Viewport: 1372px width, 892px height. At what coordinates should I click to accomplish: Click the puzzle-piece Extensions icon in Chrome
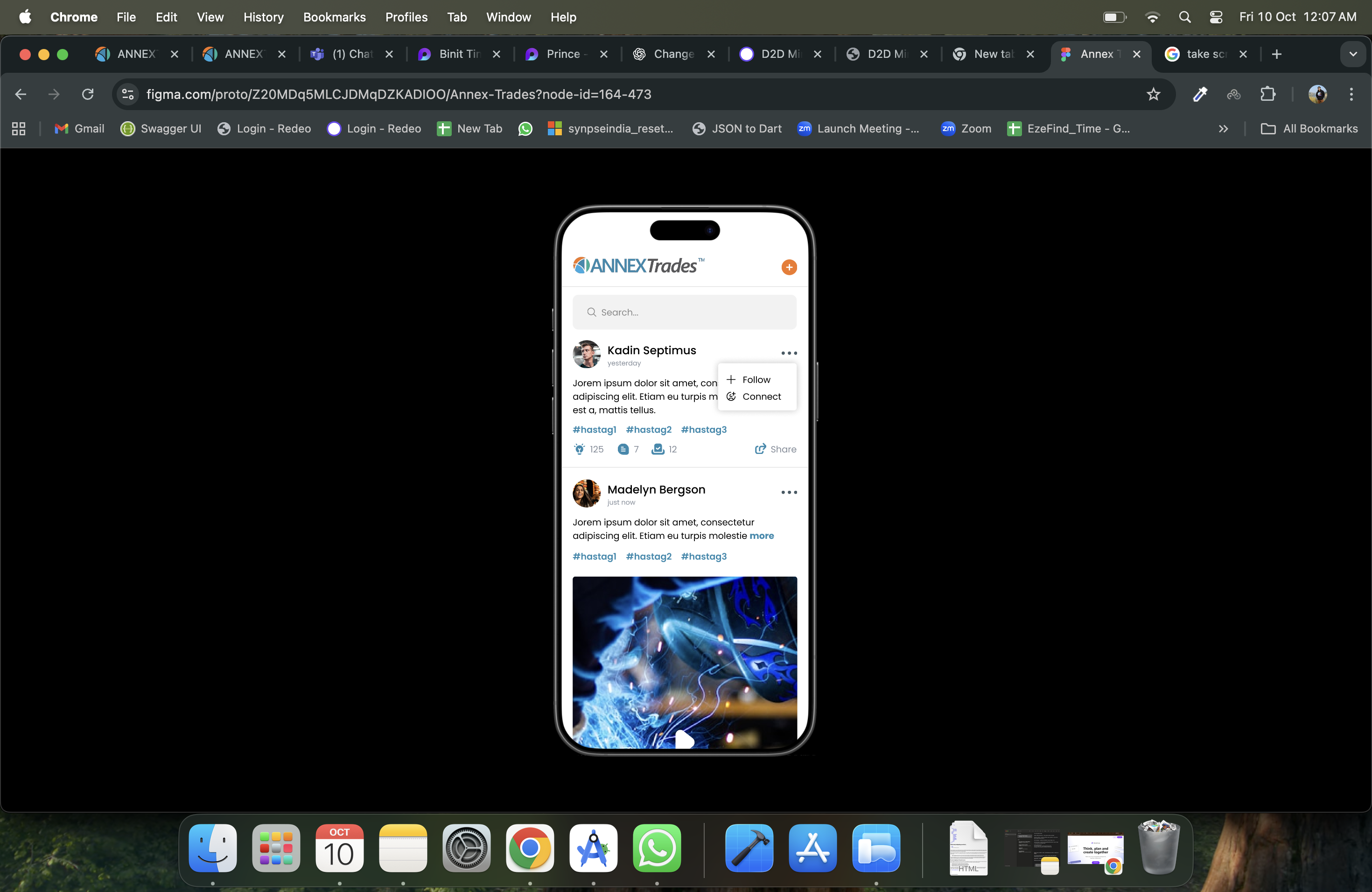(x=1268, y=94)
